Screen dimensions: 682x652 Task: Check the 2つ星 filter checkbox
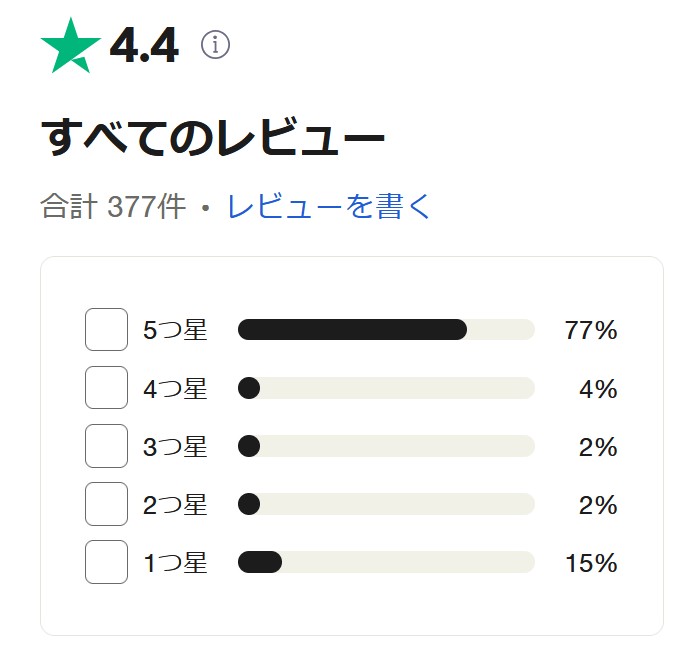point(107,504)
